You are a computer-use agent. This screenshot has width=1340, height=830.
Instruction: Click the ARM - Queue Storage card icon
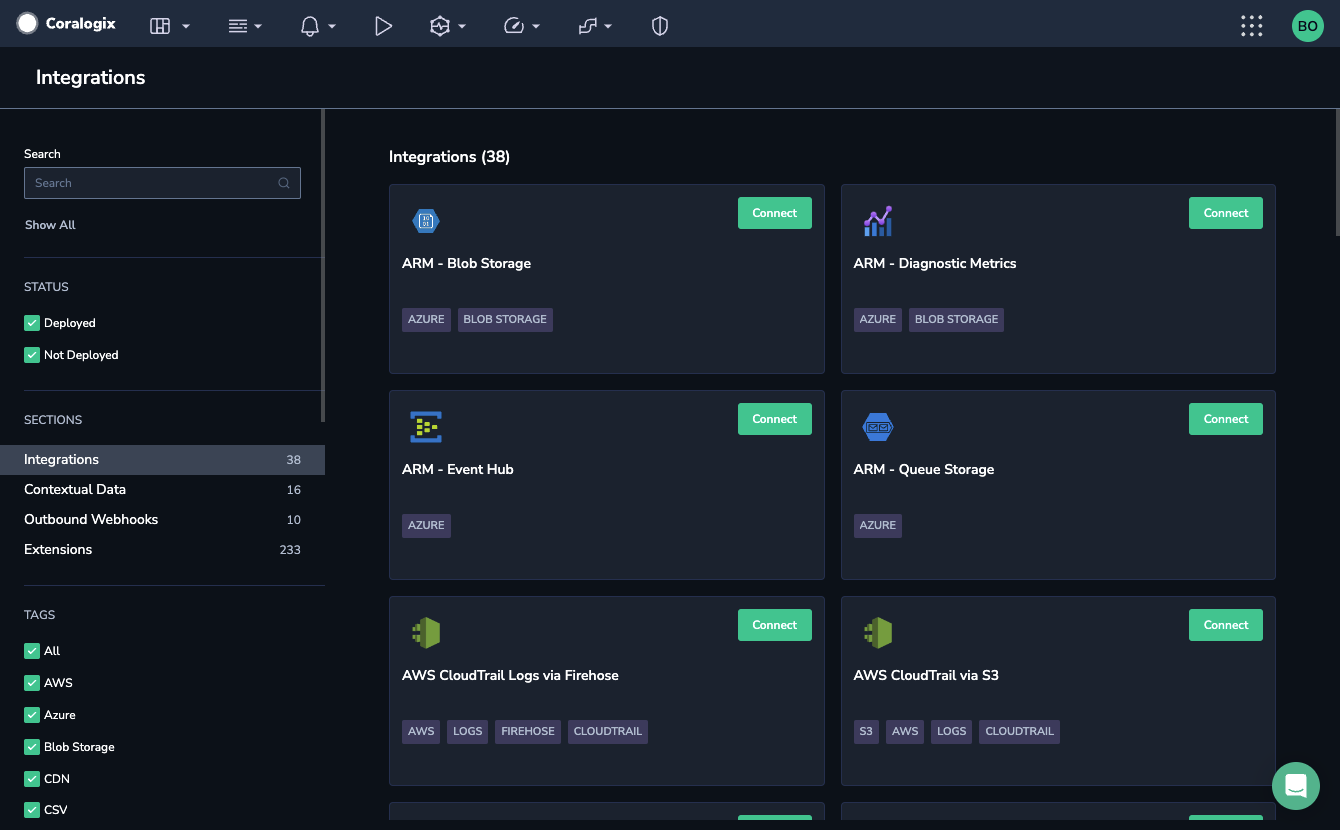[x=877, y=427]
